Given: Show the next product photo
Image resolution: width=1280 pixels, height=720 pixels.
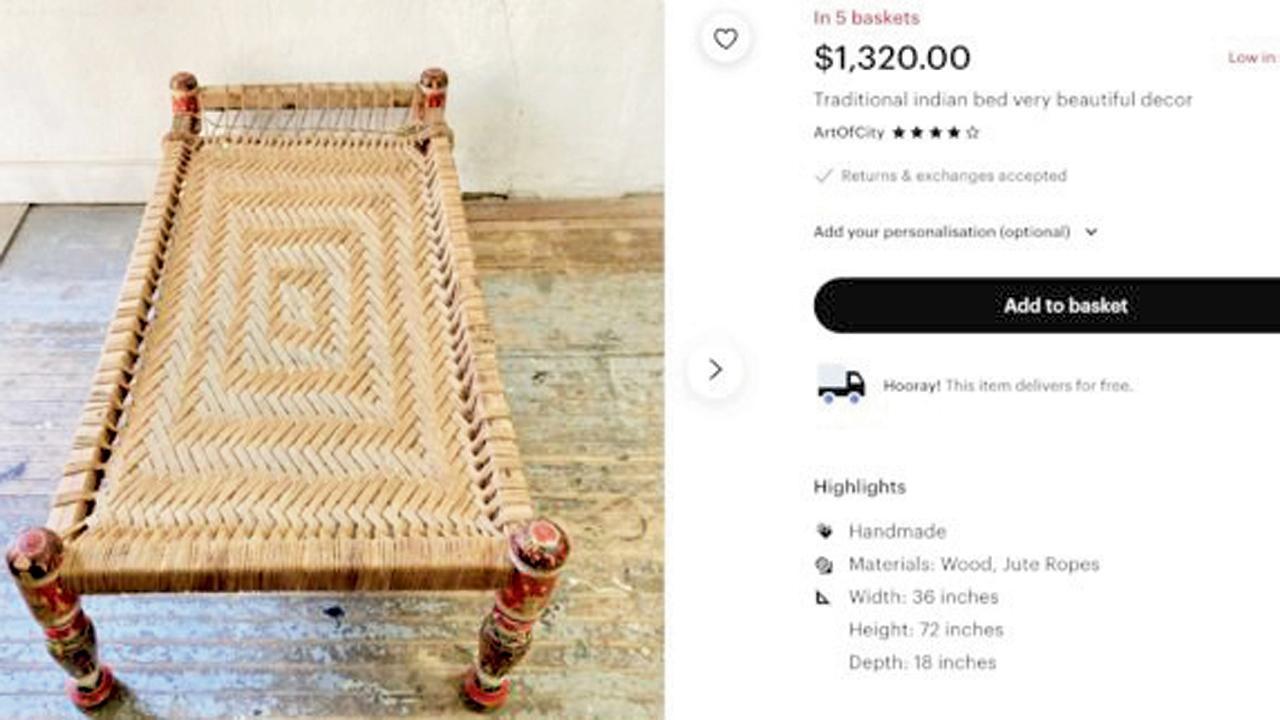Looking at the screenshot, I should (x=715, y=370).
